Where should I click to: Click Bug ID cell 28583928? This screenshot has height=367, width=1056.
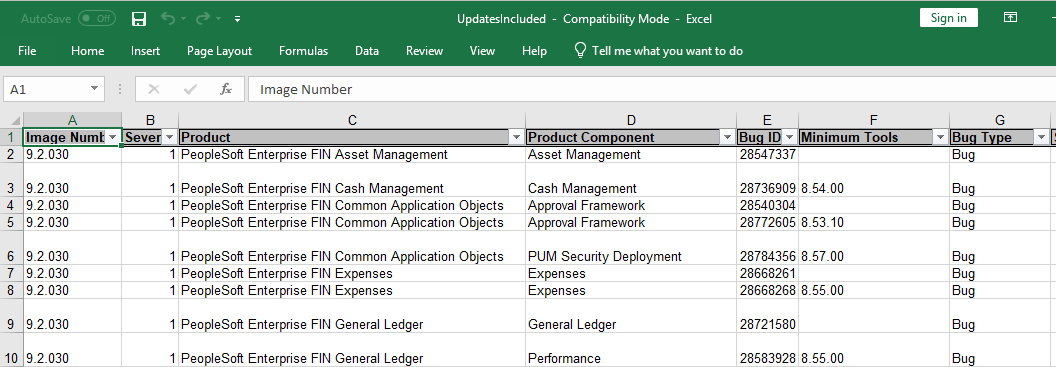tap(768, 349)
